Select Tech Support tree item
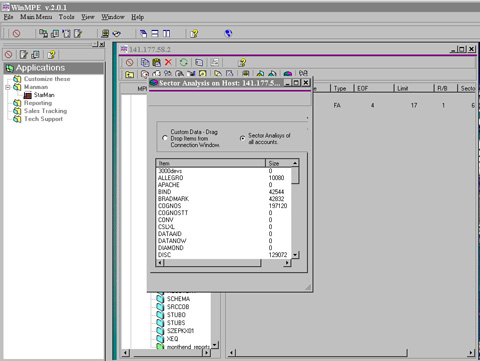480x361 pixels. click(x=43, y=119)
